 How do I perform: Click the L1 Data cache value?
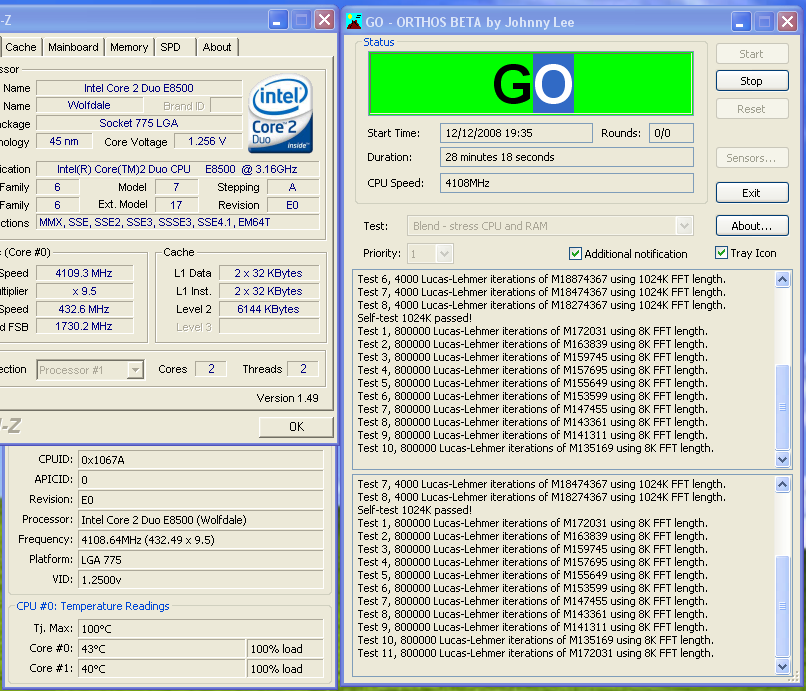click(269, 273)
